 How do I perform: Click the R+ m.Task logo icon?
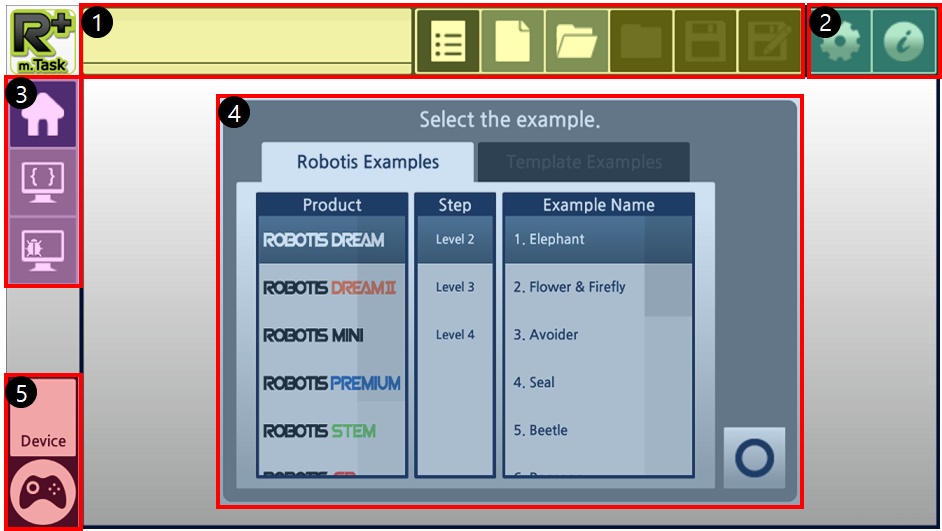(43, 41)
